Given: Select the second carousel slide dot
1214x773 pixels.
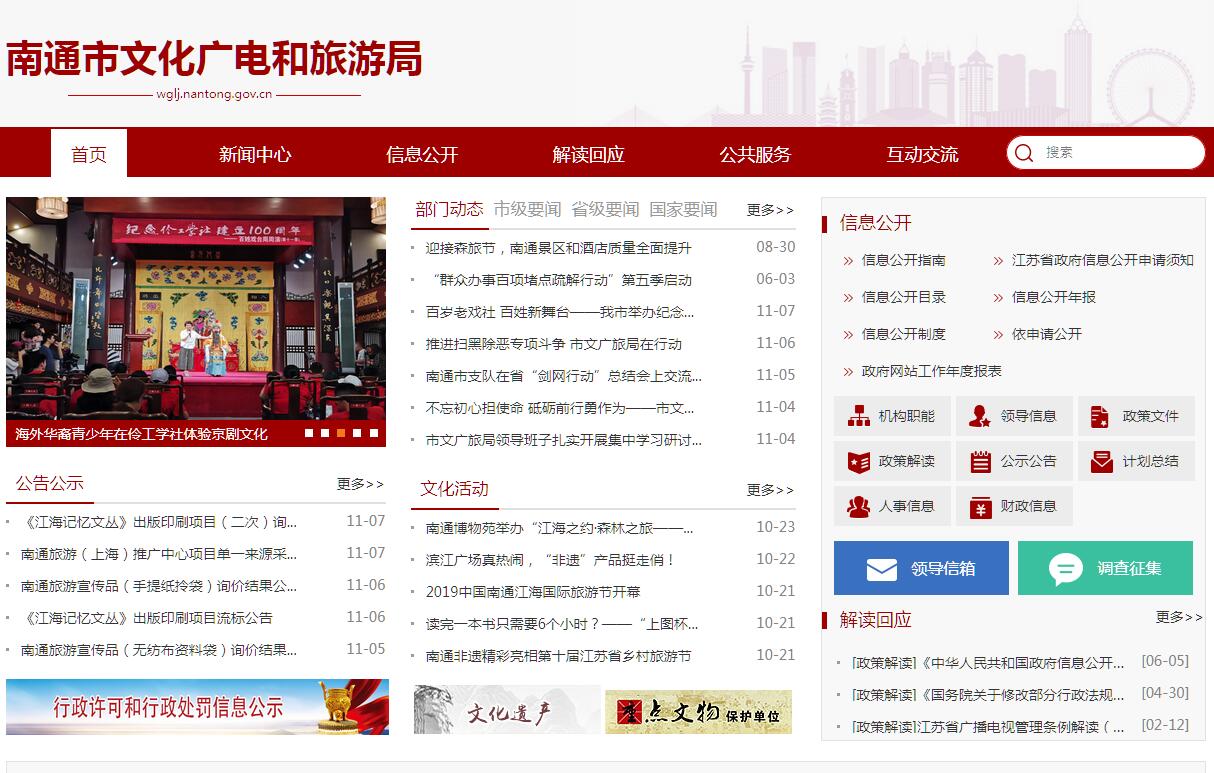Looking at the screenshot, I should (x=325, y=433).
